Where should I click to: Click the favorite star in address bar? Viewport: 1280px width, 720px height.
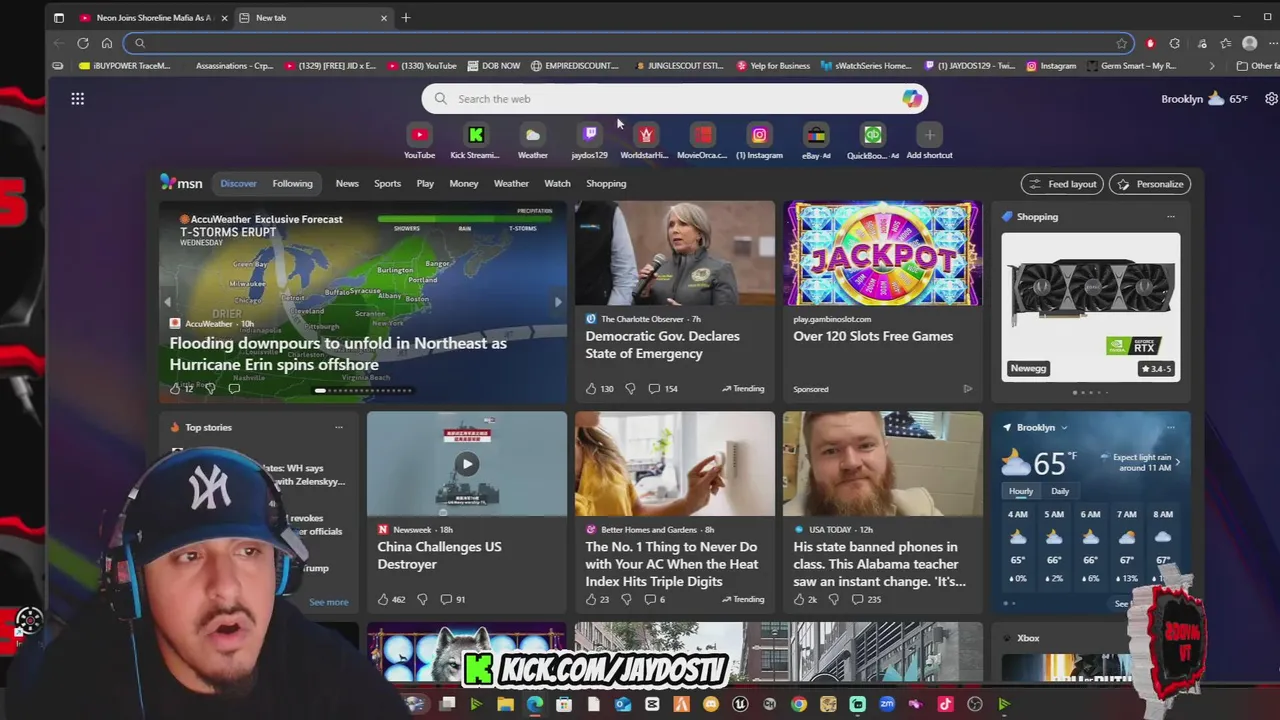pos(1121,43)
